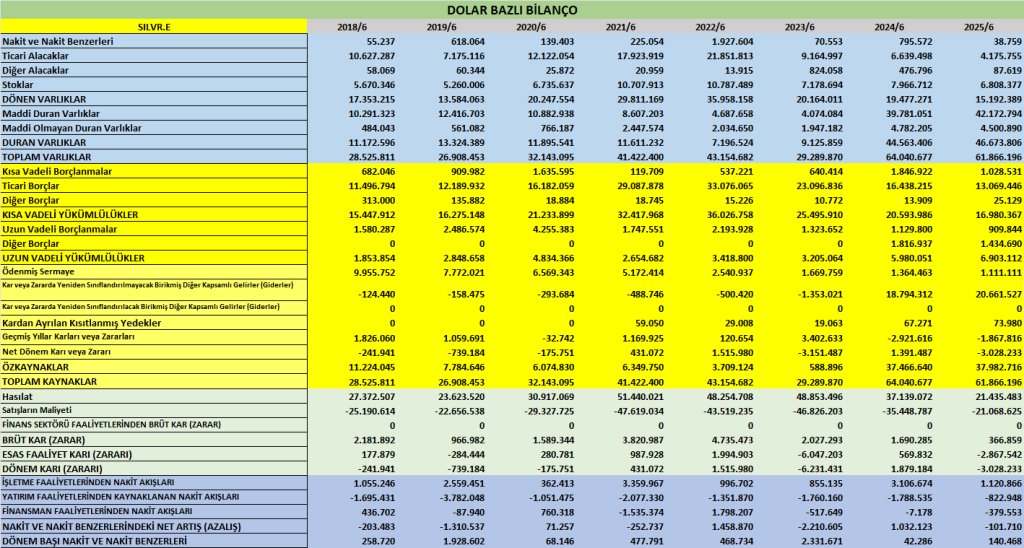The image size is (1024, 548).
Task: Click the 2020/6 column header
Action: [530, 27]
